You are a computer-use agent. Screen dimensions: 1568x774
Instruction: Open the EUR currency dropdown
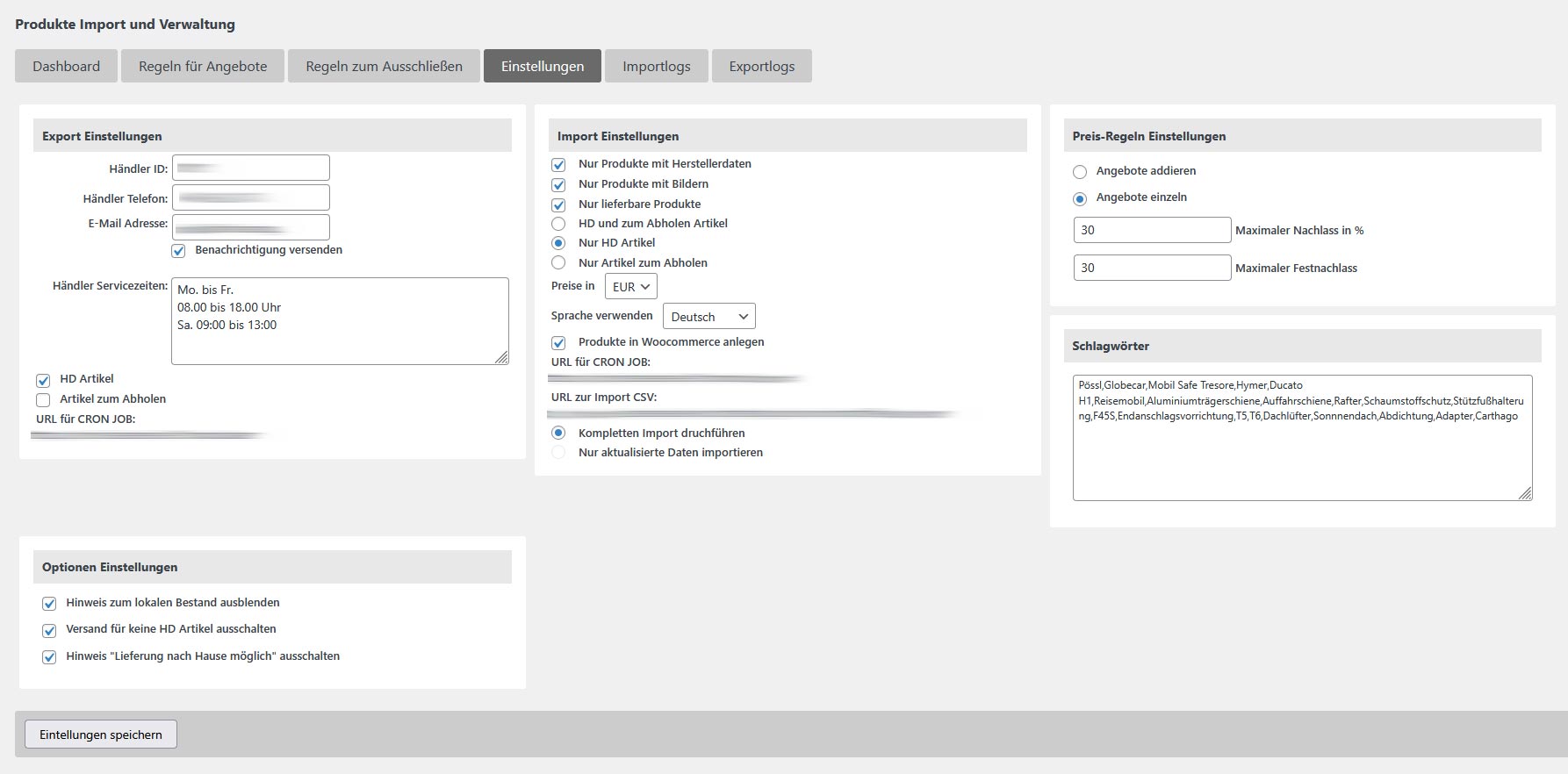[630, 287]
